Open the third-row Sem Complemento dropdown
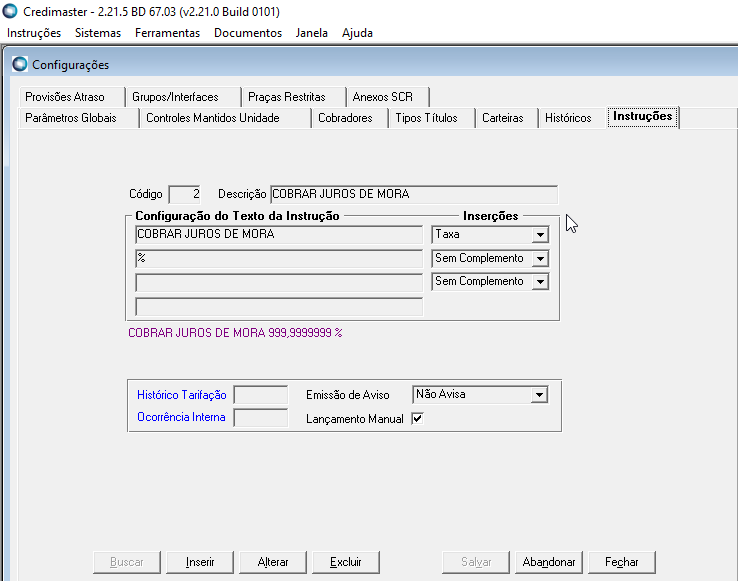The height and width of the screenshot is (581, 738). [540, 282]
